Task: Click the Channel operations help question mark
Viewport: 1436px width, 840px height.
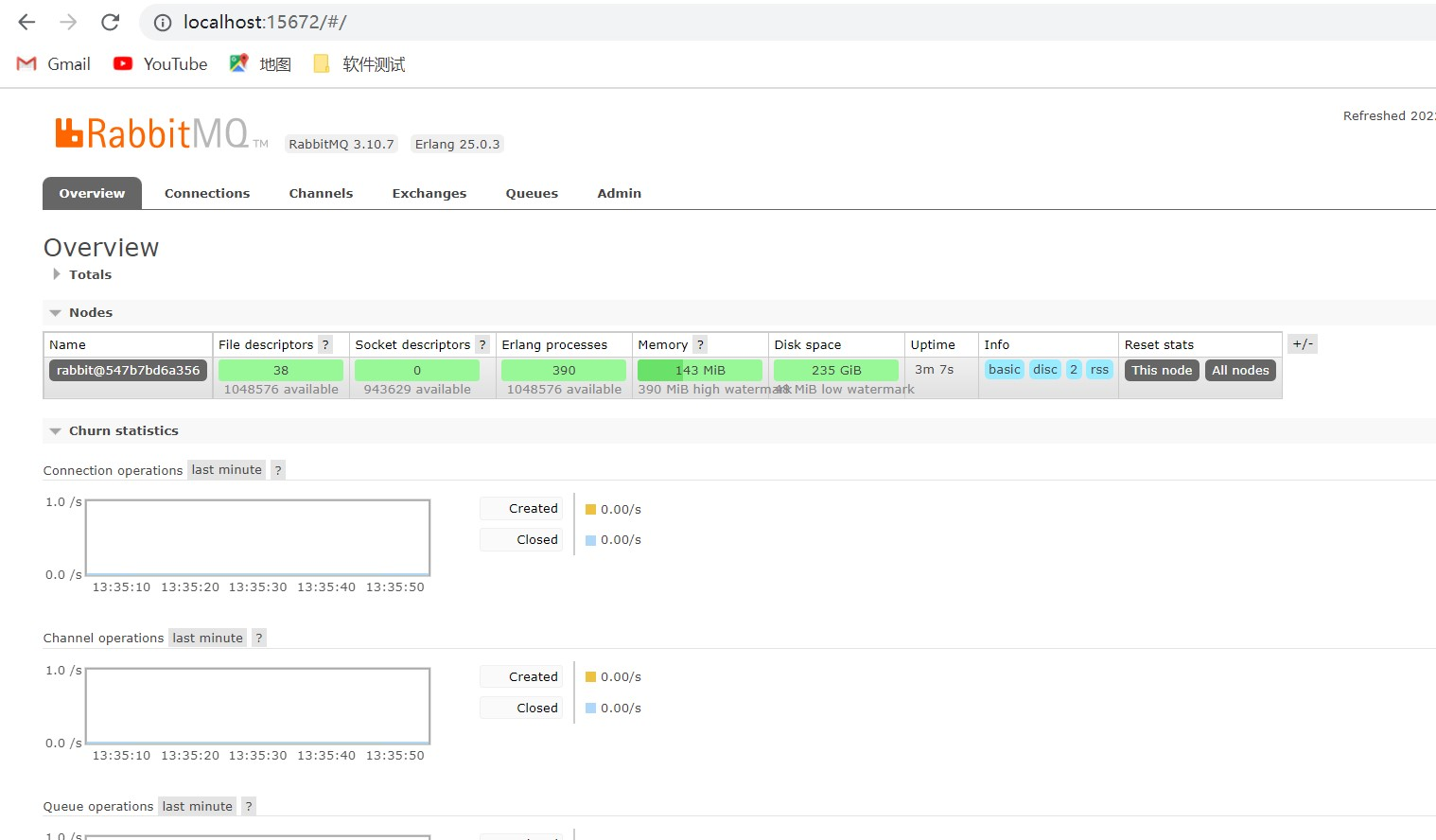Action: tap(259, 638)
